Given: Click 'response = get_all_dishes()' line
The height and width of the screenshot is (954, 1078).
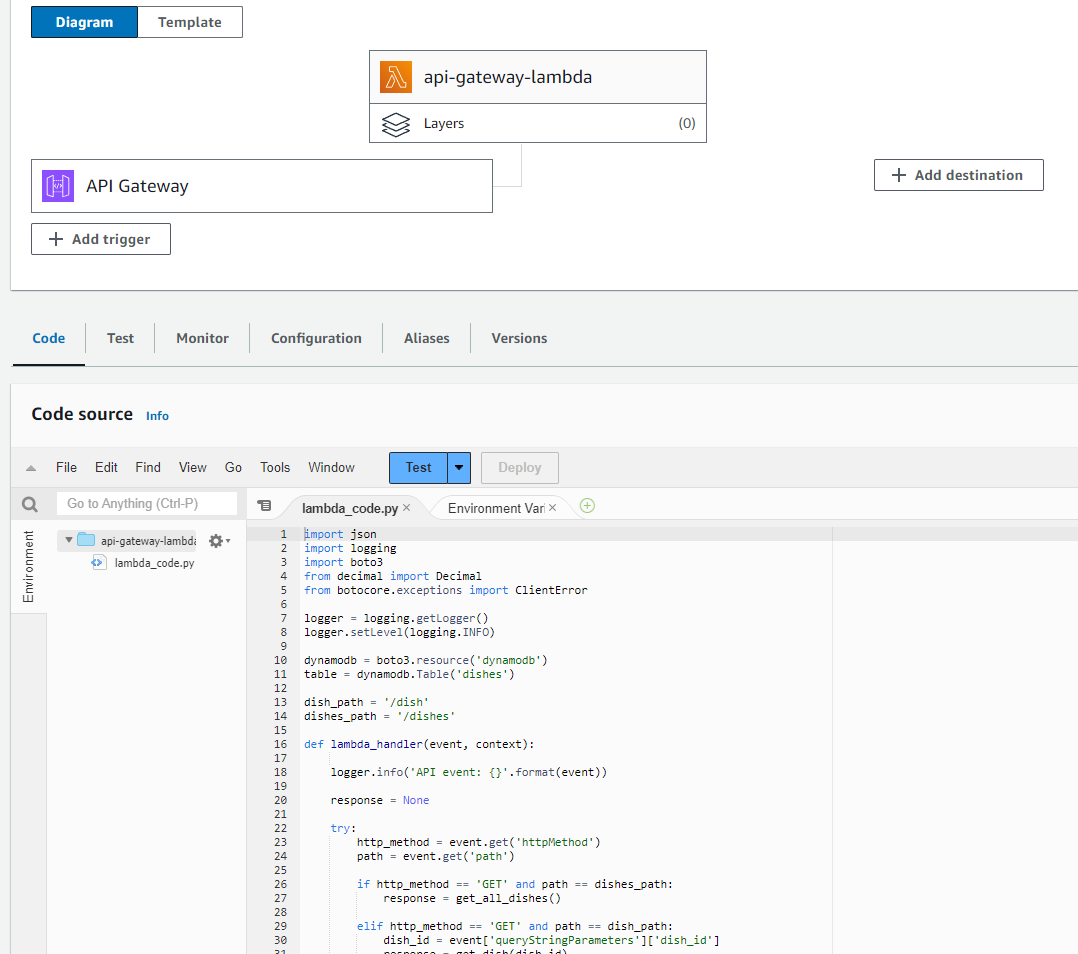Looking at the screenshot, I should (x=472, y=898).
